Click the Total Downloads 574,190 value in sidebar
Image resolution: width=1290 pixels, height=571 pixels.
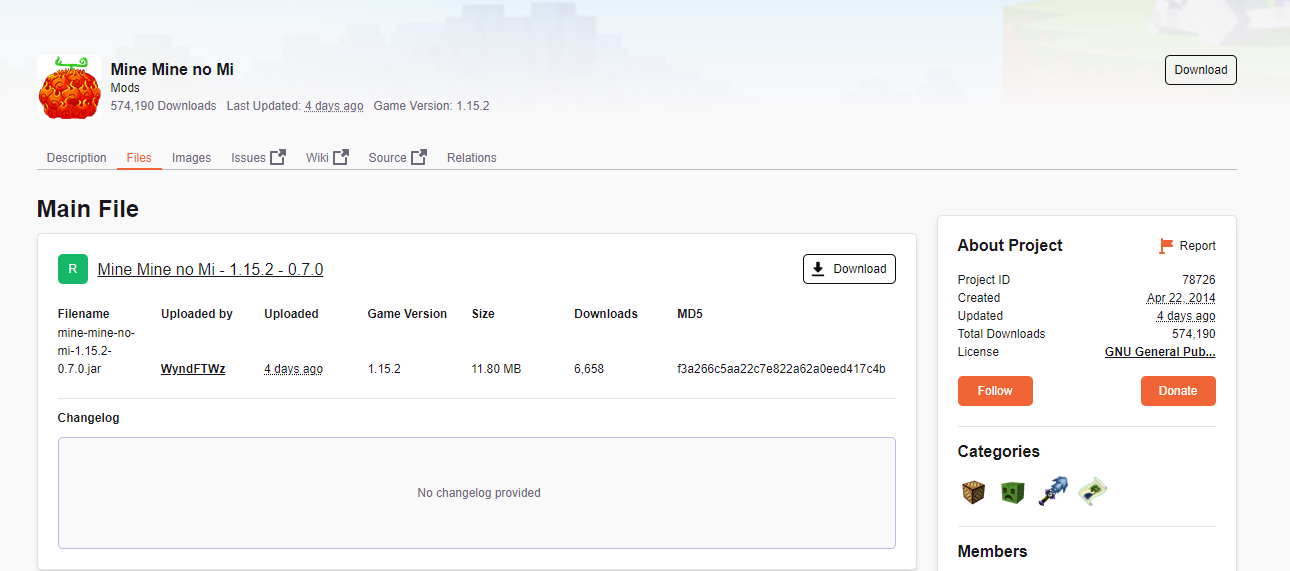1194,334
